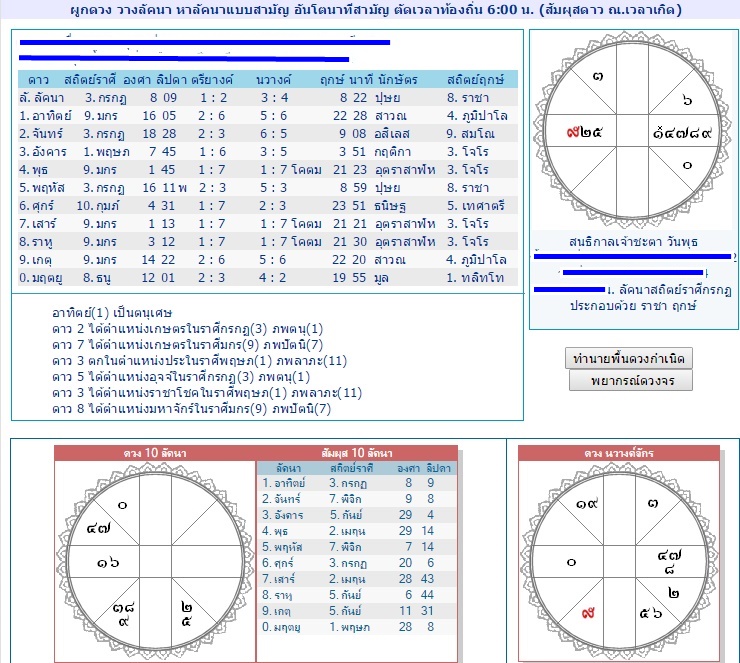This screenshot has width=740, height=663.
Task: Select 8. ราหู row in สัมผุส 10 ลัคนา table
Action: click(x=357, y=595)
